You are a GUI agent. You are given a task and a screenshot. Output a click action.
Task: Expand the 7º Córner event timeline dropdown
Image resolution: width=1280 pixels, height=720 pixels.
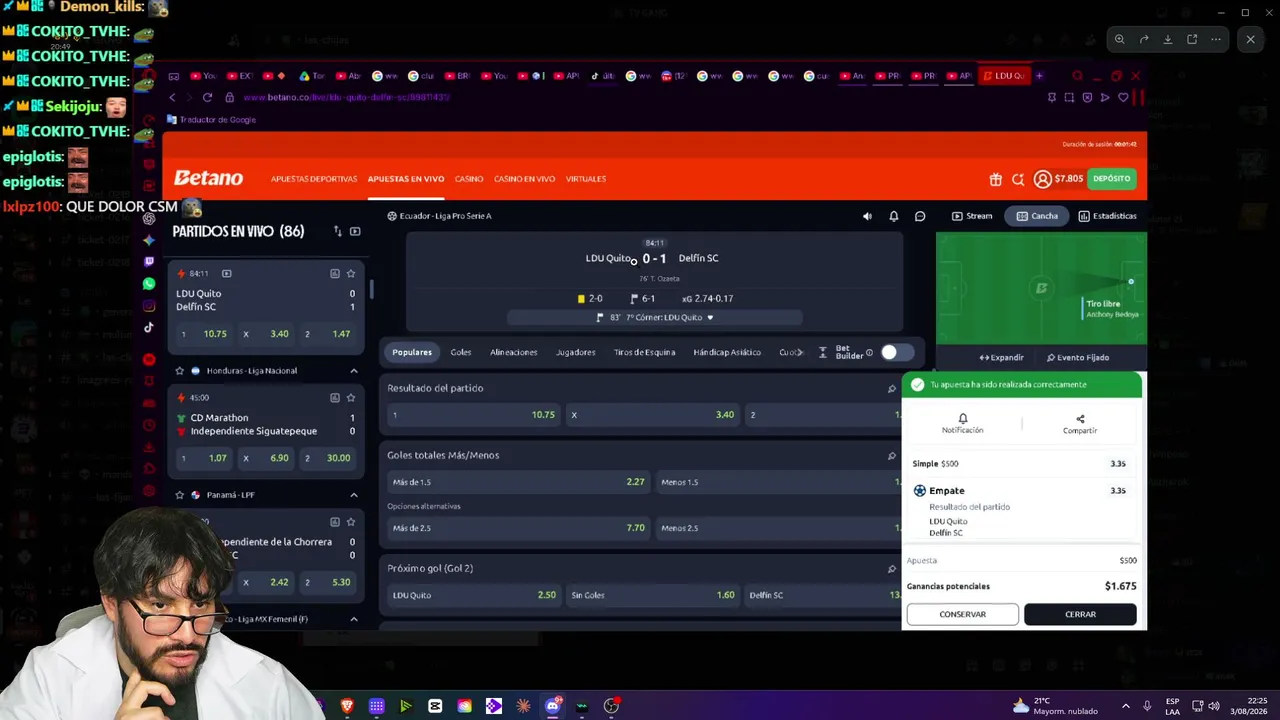point(710,318)
